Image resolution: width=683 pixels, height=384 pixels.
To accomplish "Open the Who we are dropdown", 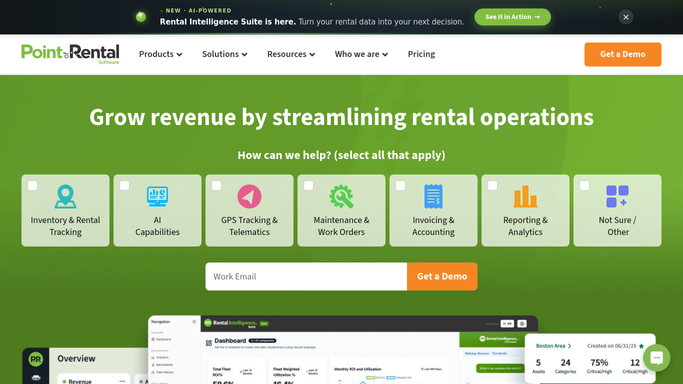I will point(361,54).
